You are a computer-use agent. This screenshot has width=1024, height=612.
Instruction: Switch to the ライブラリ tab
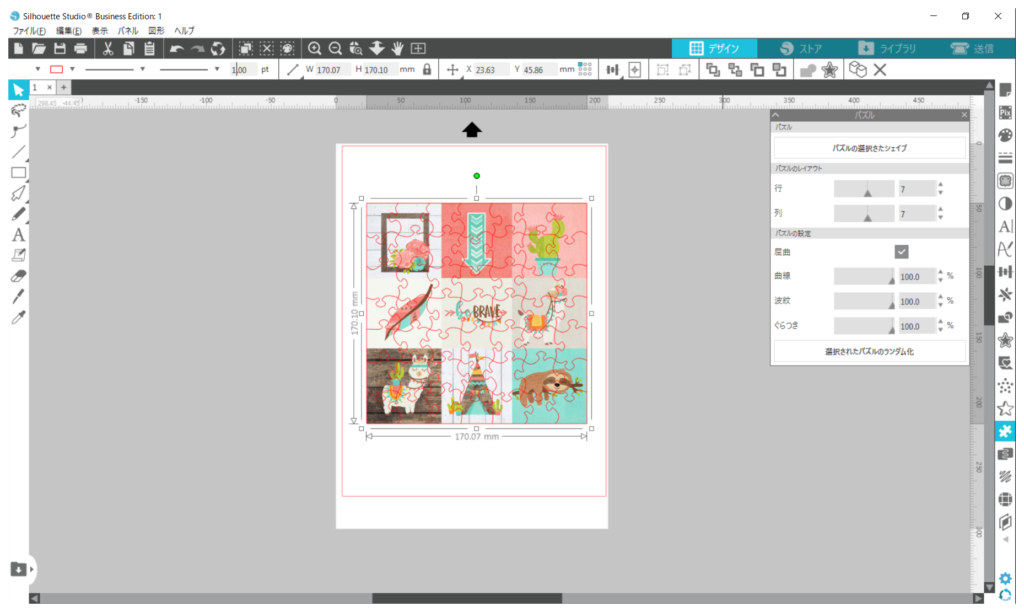point(887,48)
